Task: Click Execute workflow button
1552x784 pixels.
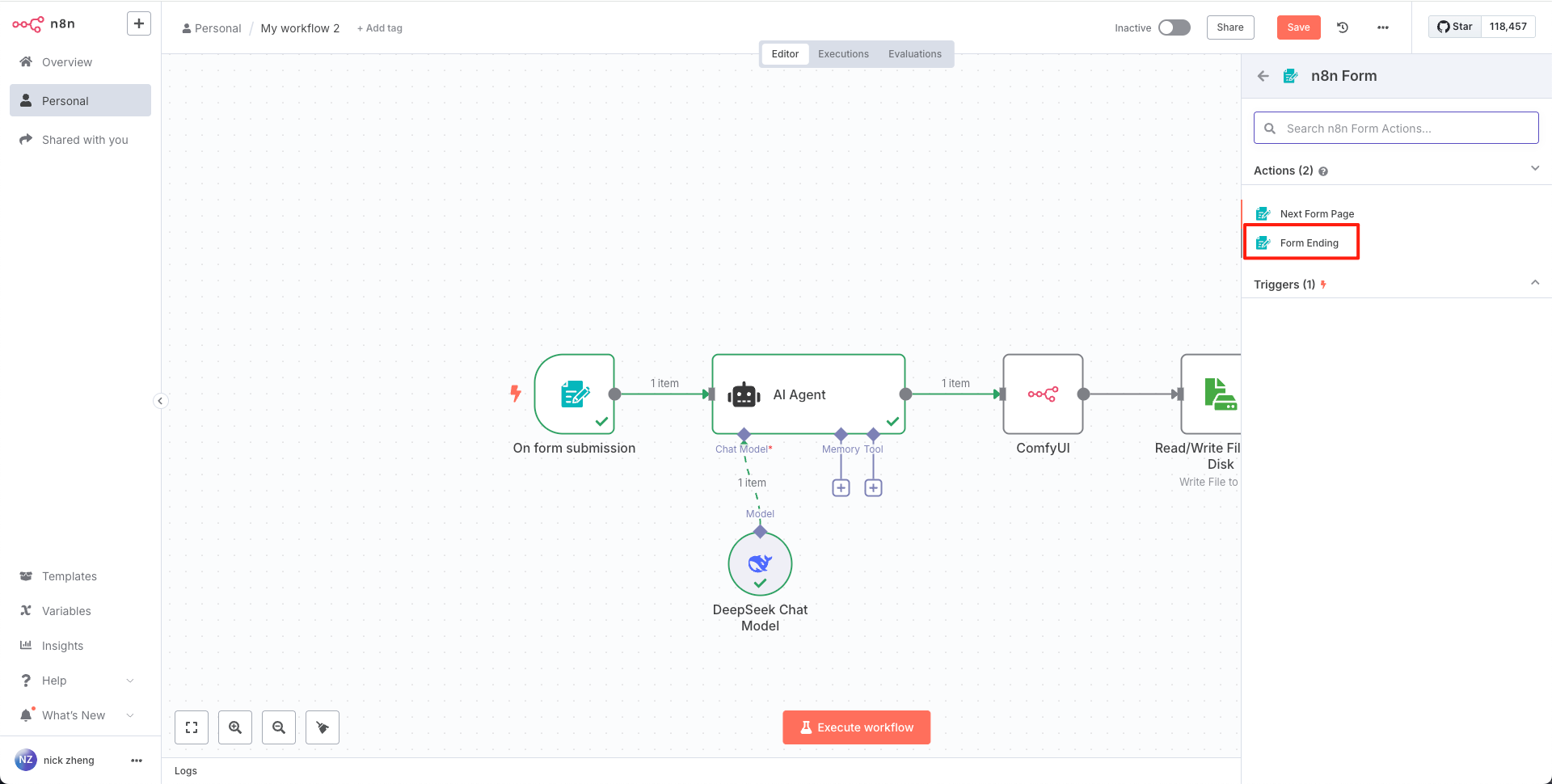Action: (x=857, y=727)
